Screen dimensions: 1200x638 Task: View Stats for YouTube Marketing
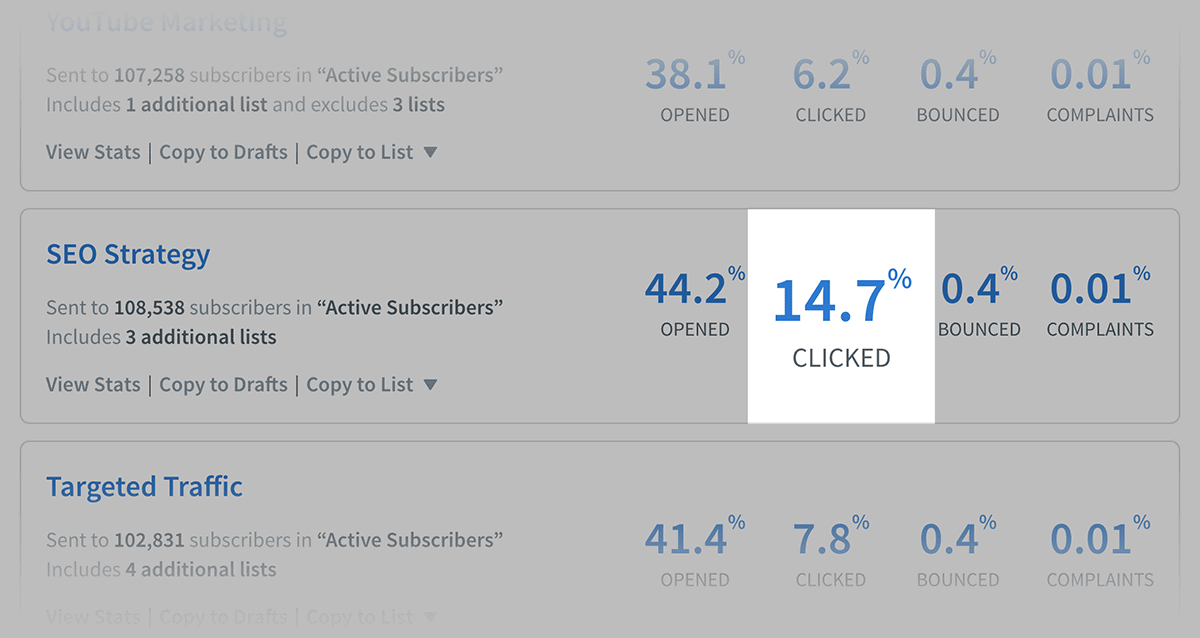(x=92, y=151)
